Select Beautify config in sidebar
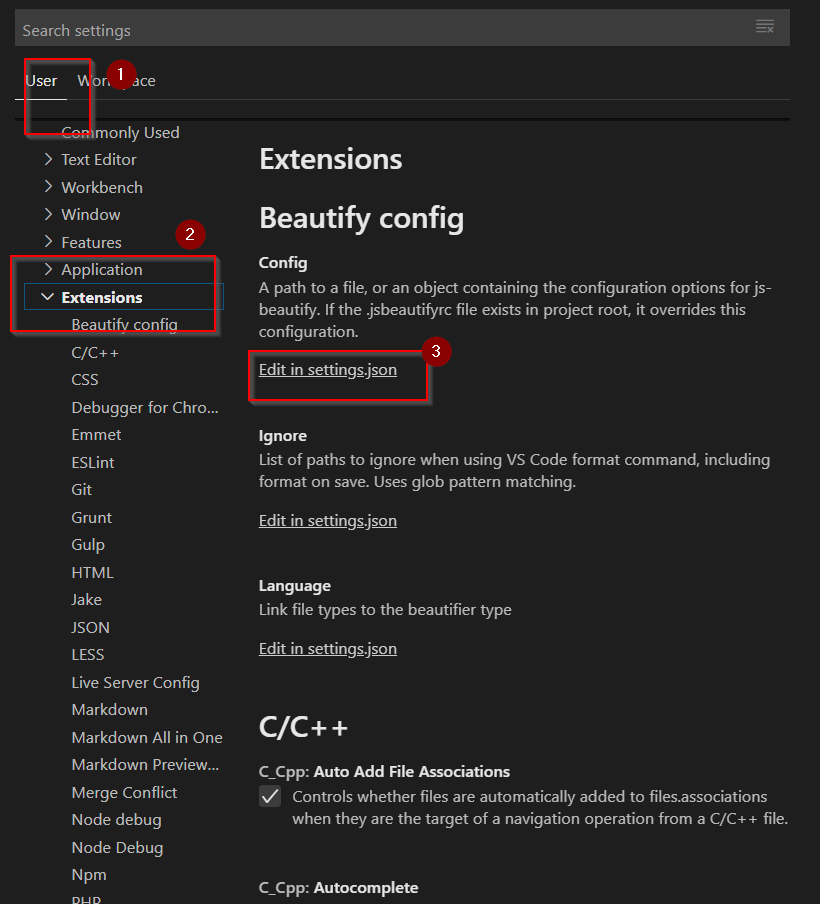Viewport: 820px width, 904px height. pos(123,324)
